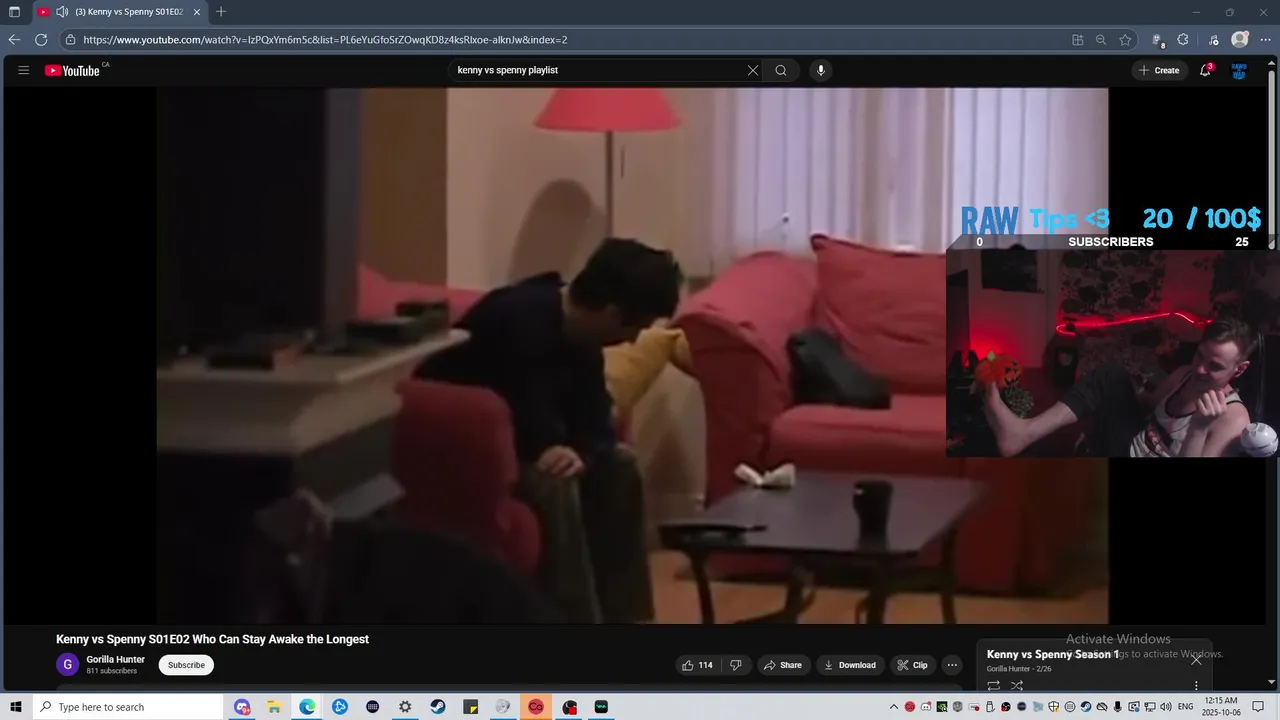Close the Kenny vs Spenny Season 1 playlist panel
This screenshot has height=720, width=1280.
click(x=1196, y=659)
